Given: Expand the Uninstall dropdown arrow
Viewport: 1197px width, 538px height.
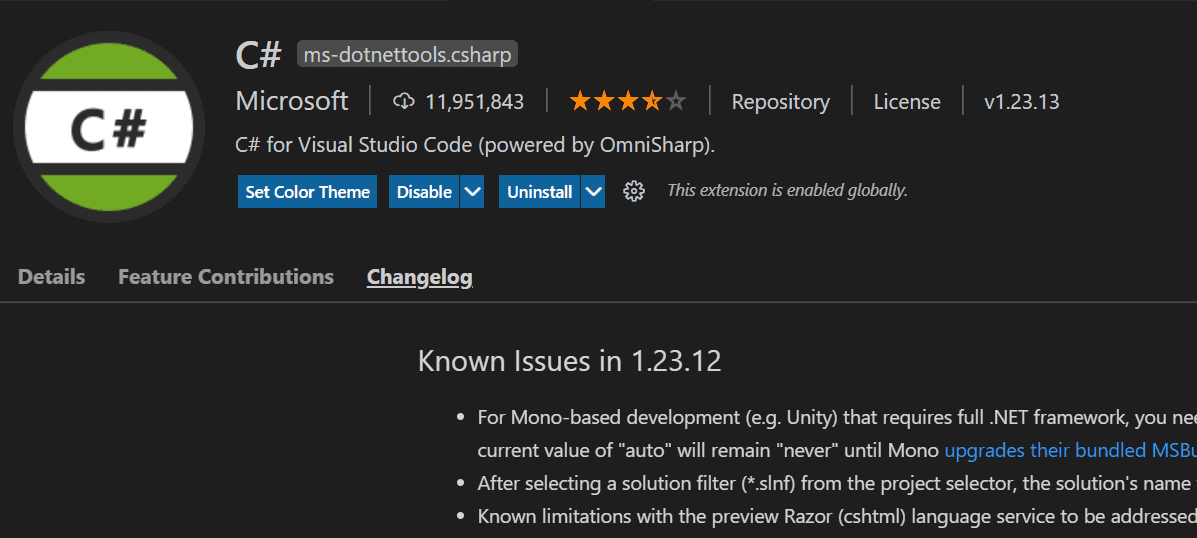Looking at the screenshot, I should (x=593, y=192).
